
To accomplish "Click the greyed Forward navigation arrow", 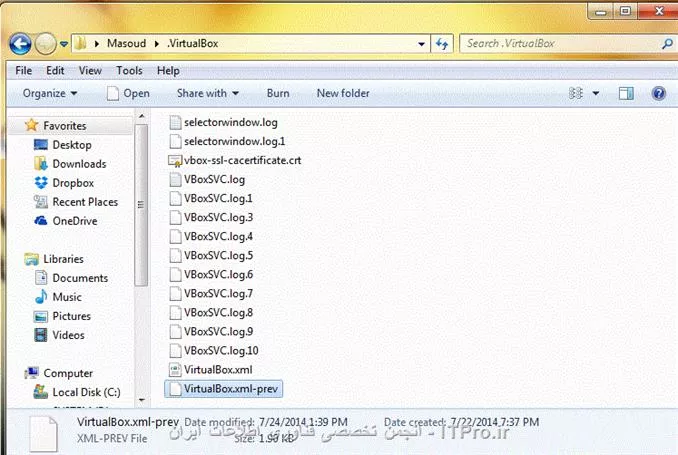I will tap(45, 44).
